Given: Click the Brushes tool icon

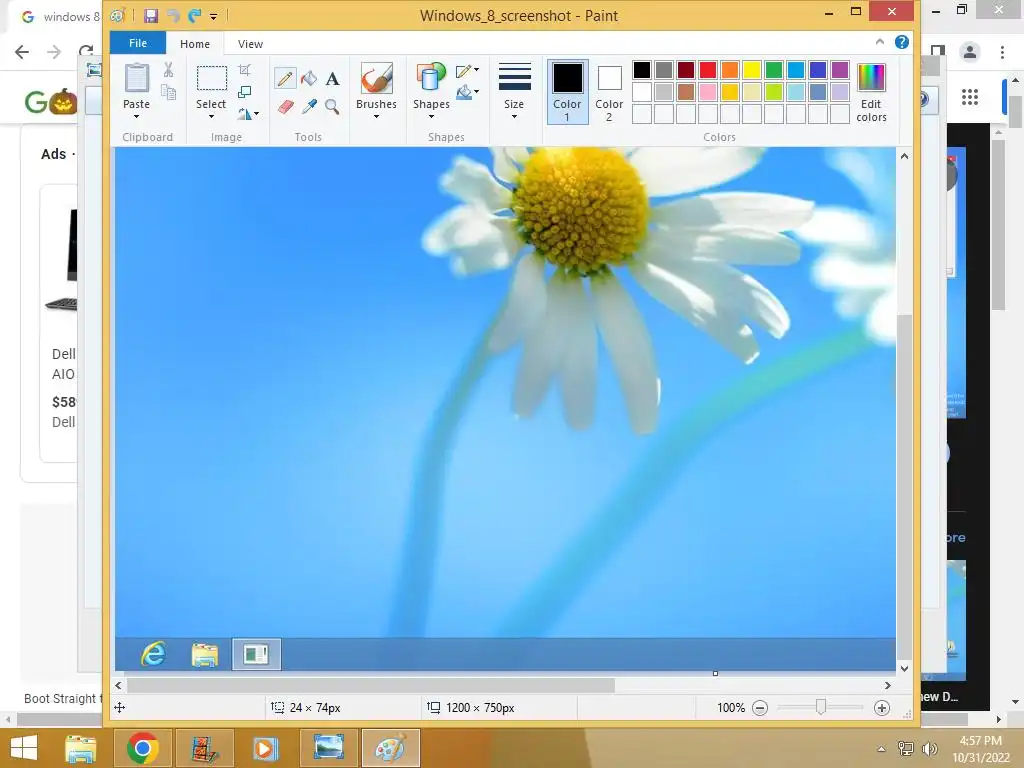Looking at the screenshot, I should [377, 78].
